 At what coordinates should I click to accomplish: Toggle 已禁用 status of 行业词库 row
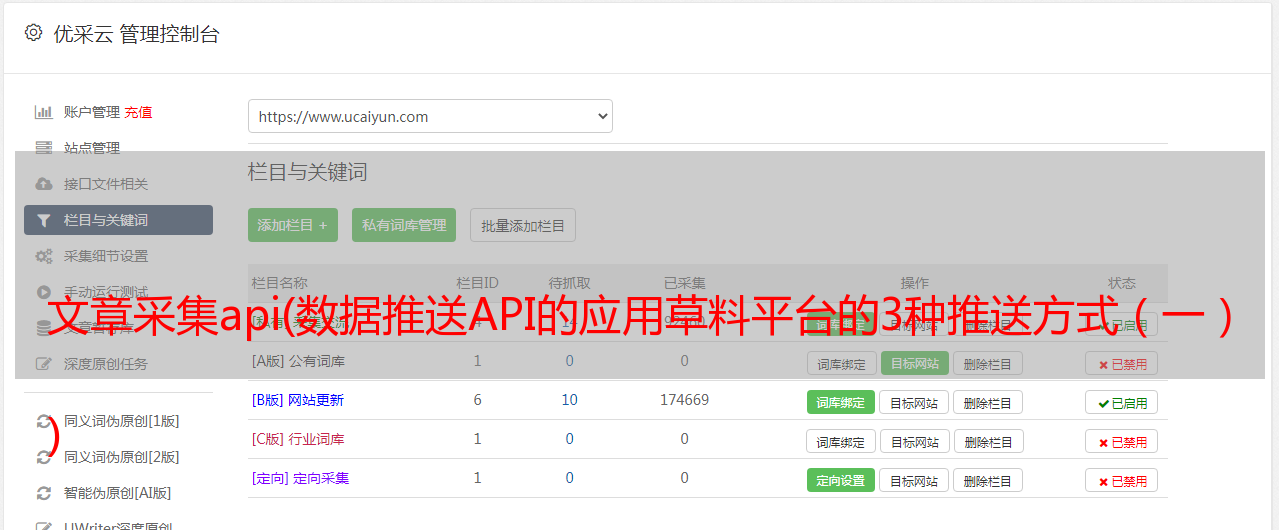click(x=1122, y=442)
